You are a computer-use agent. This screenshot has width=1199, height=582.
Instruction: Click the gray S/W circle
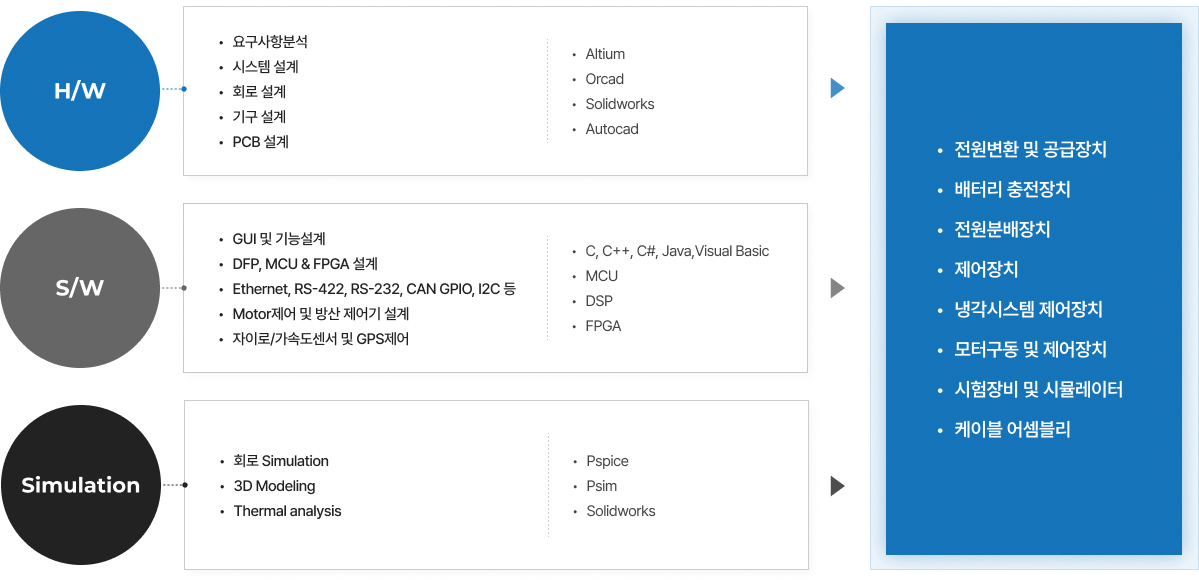[x=80, y=288]
